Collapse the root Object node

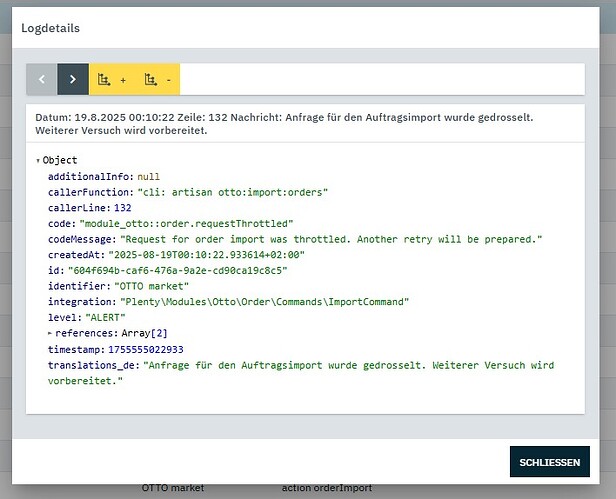pyautogui.click(x=38, y=160)
